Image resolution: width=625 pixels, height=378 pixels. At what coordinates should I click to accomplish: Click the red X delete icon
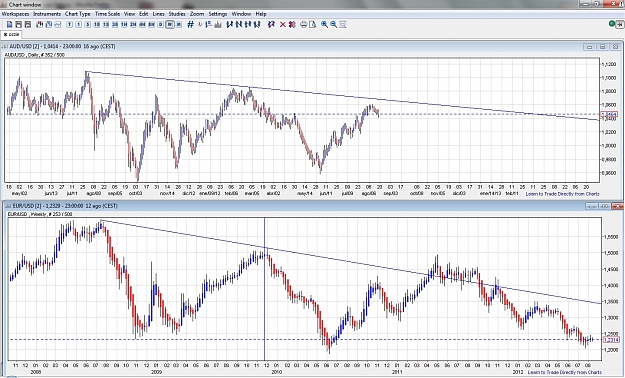click(283, 25)
